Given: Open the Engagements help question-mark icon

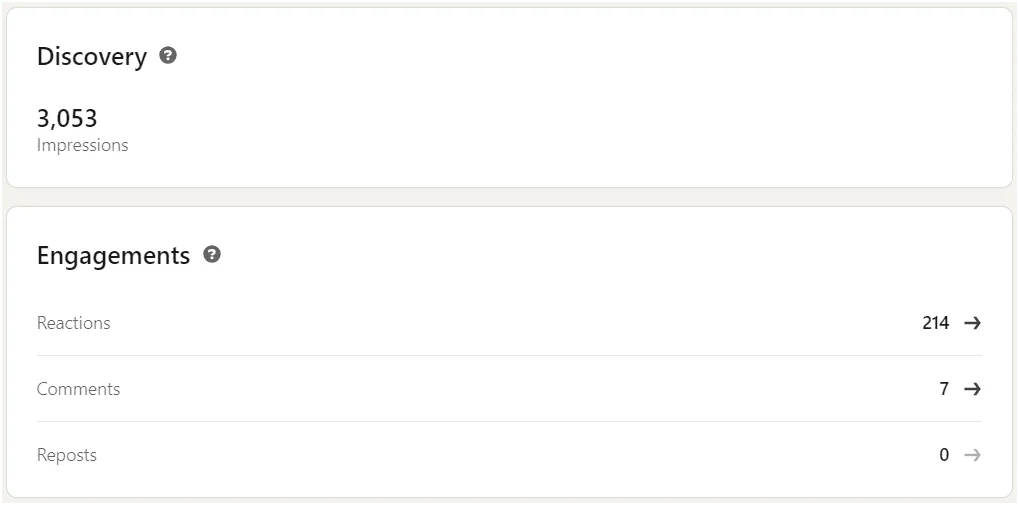Looking at the screenshot, I should pos(212,254).
